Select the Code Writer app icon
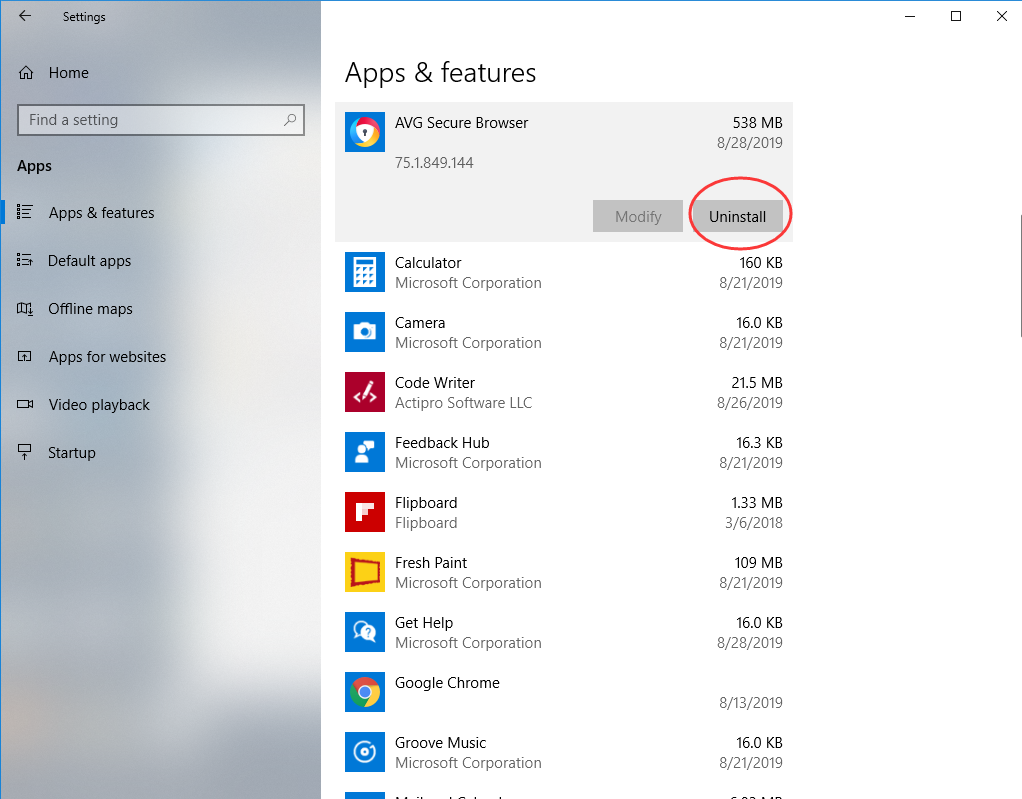The height and width of the screenshot is (799, 1022). coord(365,392)
